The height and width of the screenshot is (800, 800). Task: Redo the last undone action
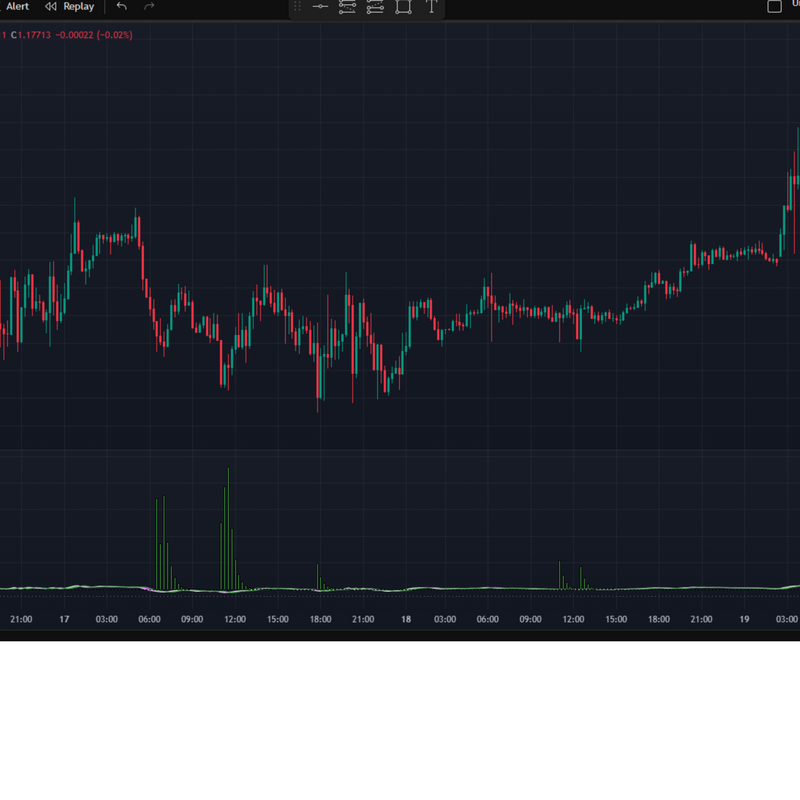point(149,7)
